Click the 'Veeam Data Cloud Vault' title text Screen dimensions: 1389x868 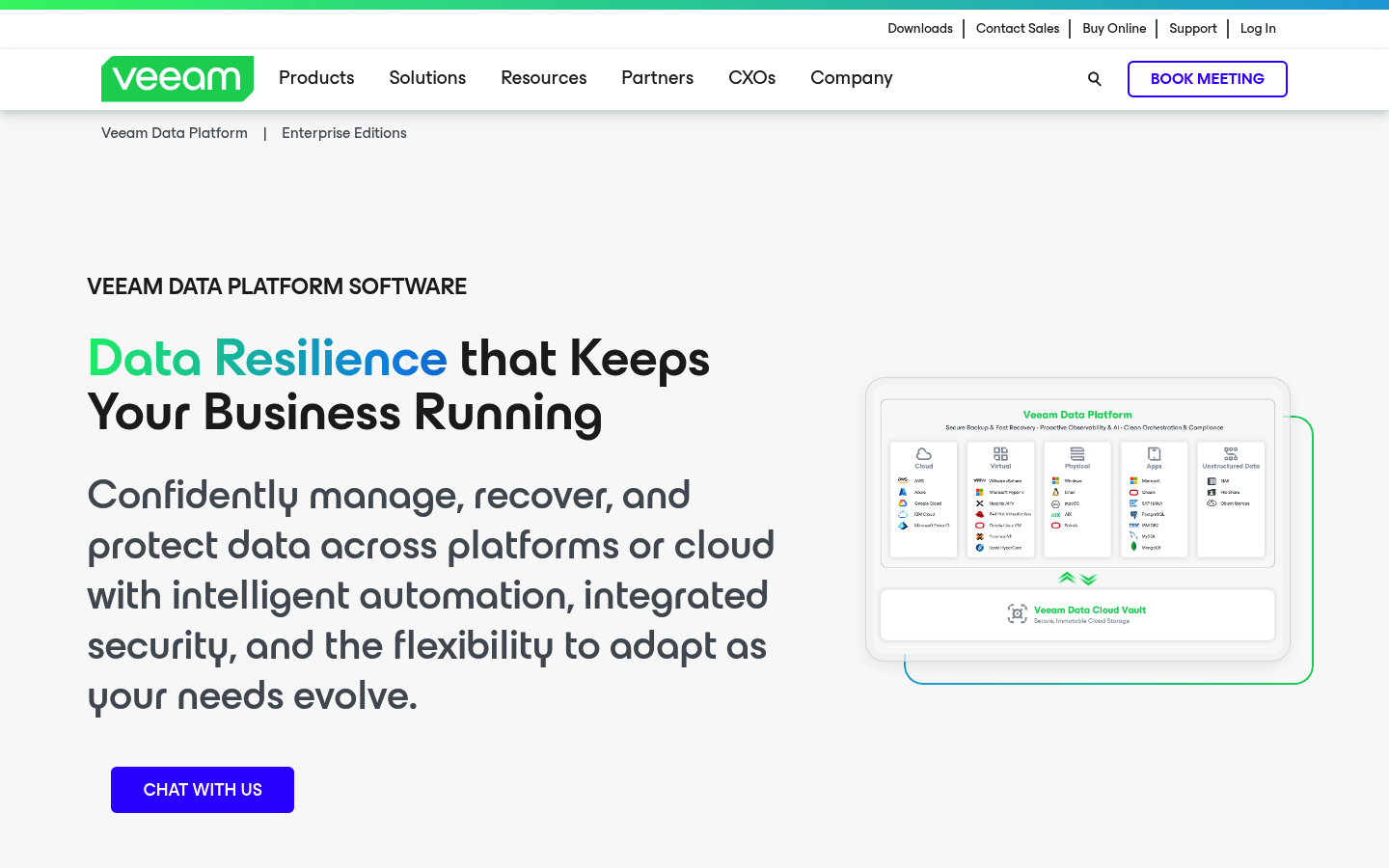coord(1090,610)
